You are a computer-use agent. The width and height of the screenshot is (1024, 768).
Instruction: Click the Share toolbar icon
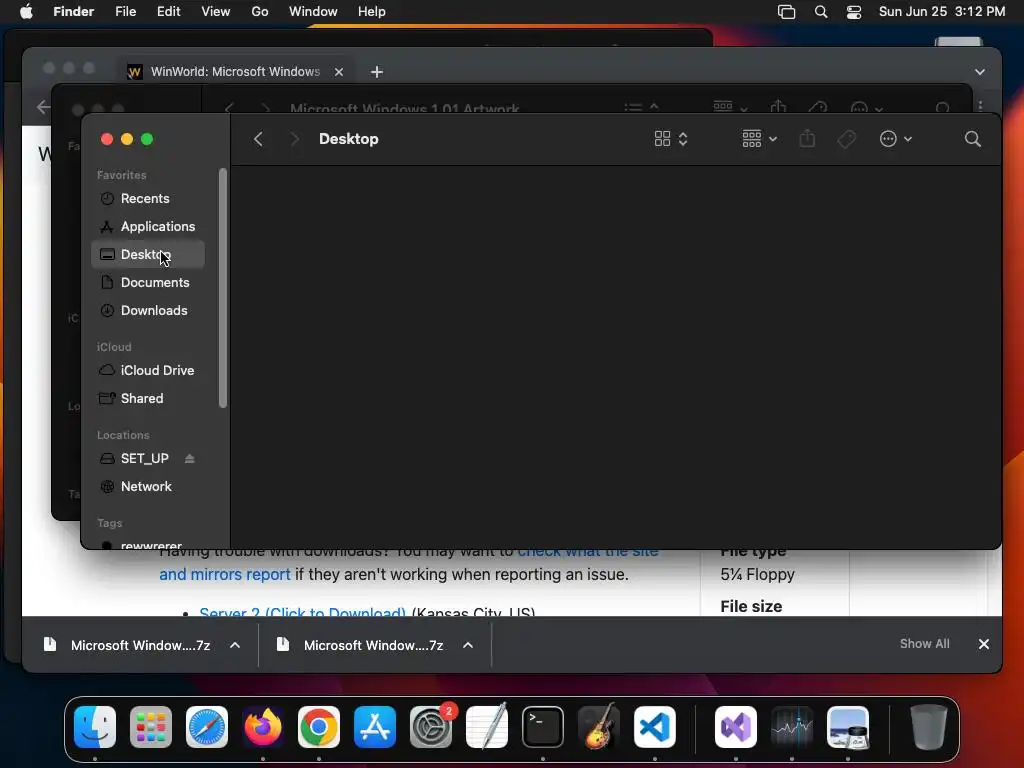[807, 139]
